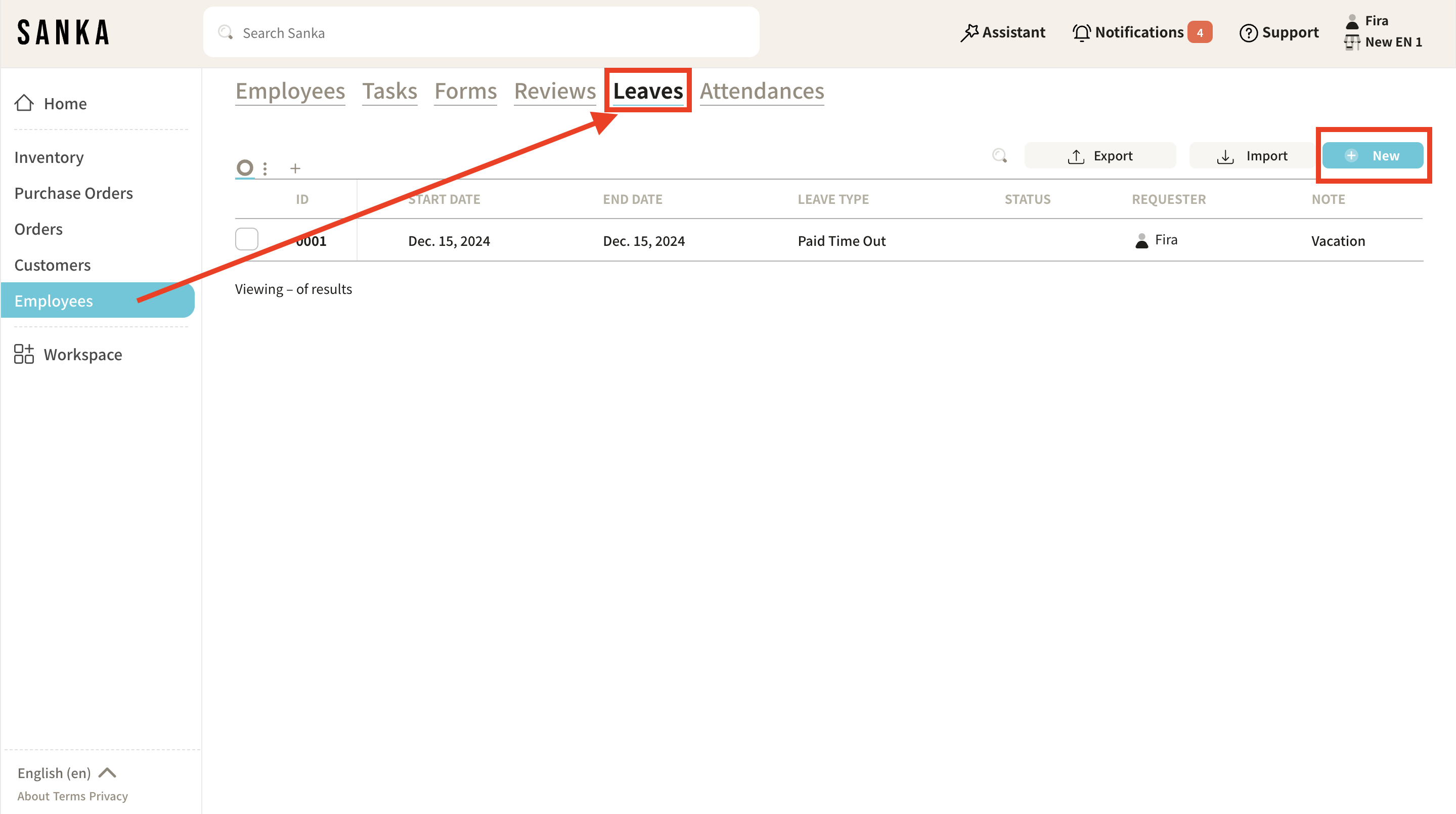Open Purchase Orders in the sidebar
This screenshot has height=814, width=1456.
coord(73,193)
